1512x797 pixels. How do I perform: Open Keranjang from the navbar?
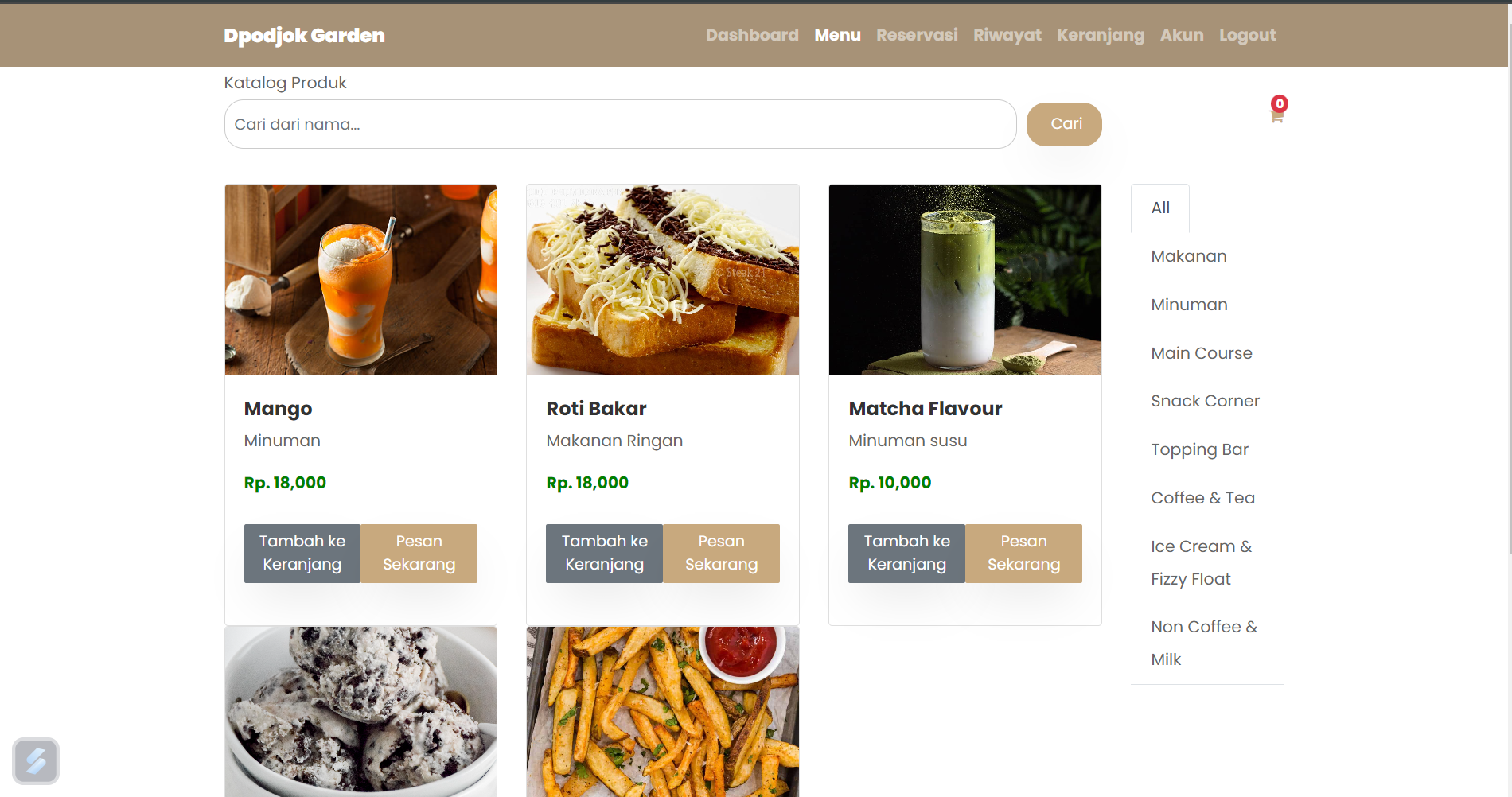(x=1101, y=35)
